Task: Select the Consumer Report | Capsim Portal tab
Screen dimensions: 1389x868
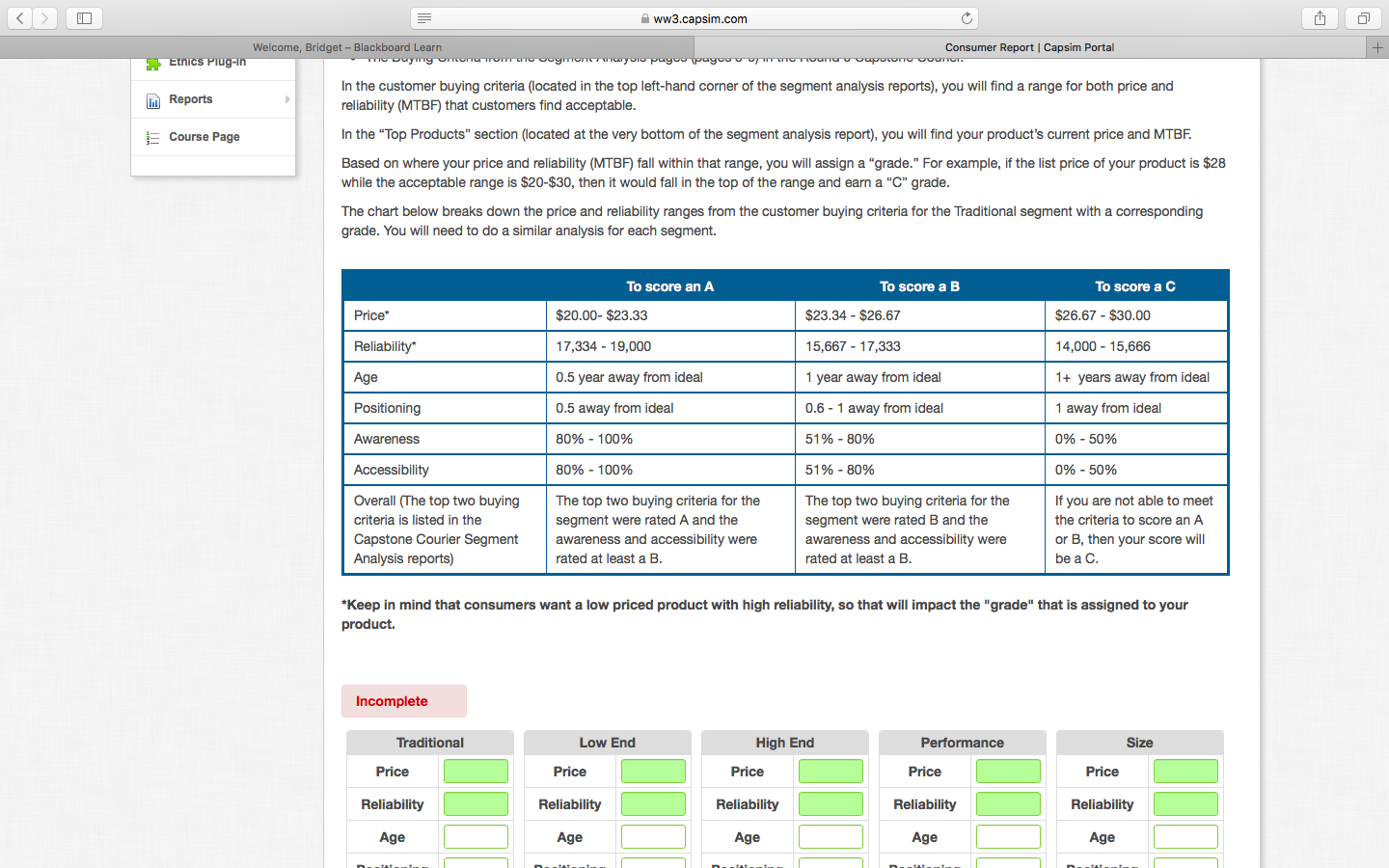Action: (1029, 47)
